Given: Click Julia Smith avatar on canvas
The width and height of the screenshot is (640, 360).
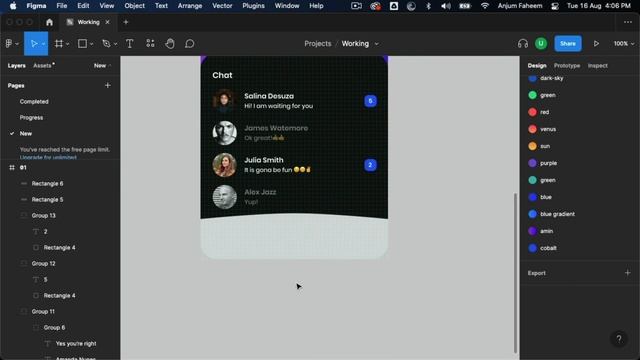Looking at the screenshot, I should click(224, 164).
